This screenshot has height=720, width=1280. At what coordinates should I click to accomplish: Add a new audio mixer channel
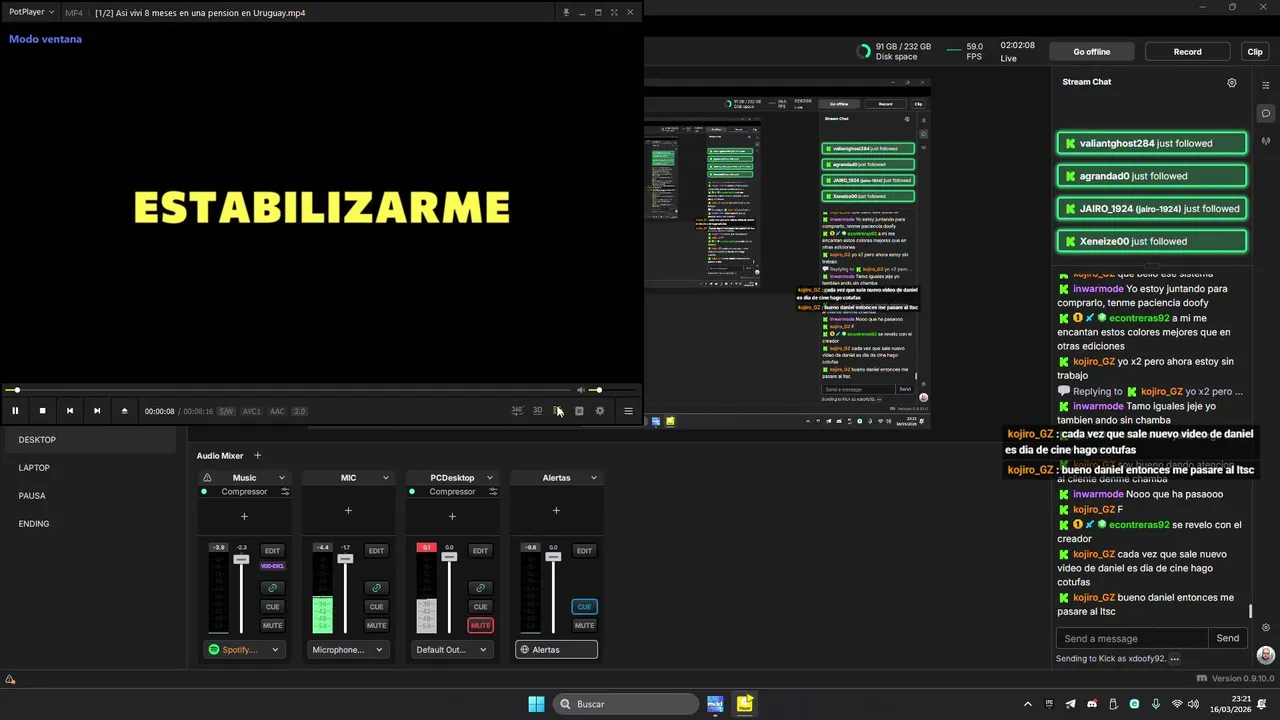(x=257, y=456)
